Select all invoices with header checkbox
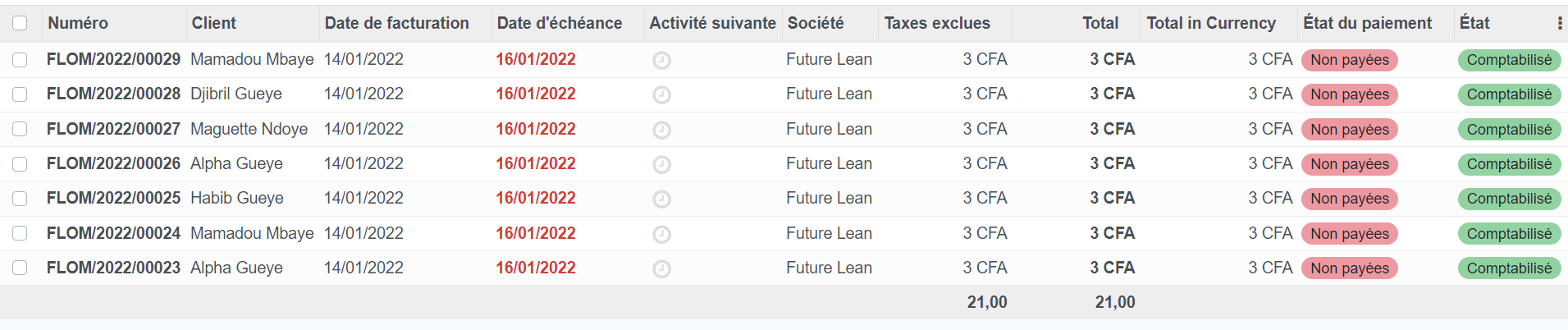 20,23
